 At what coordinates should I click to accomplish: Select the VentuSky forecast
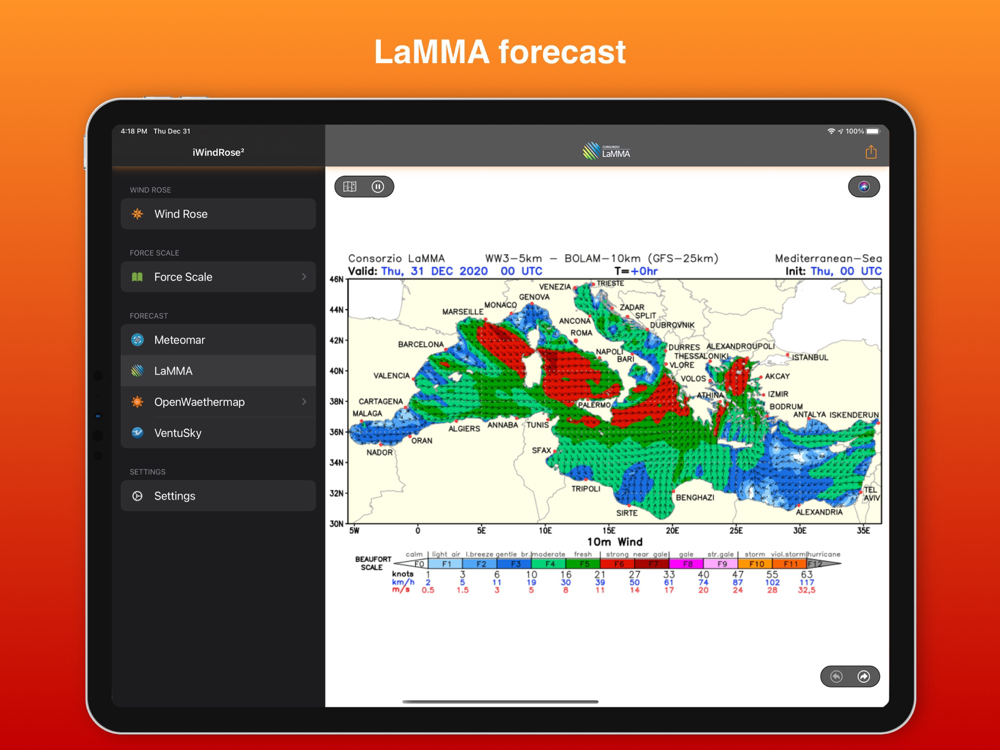(218, 432)
